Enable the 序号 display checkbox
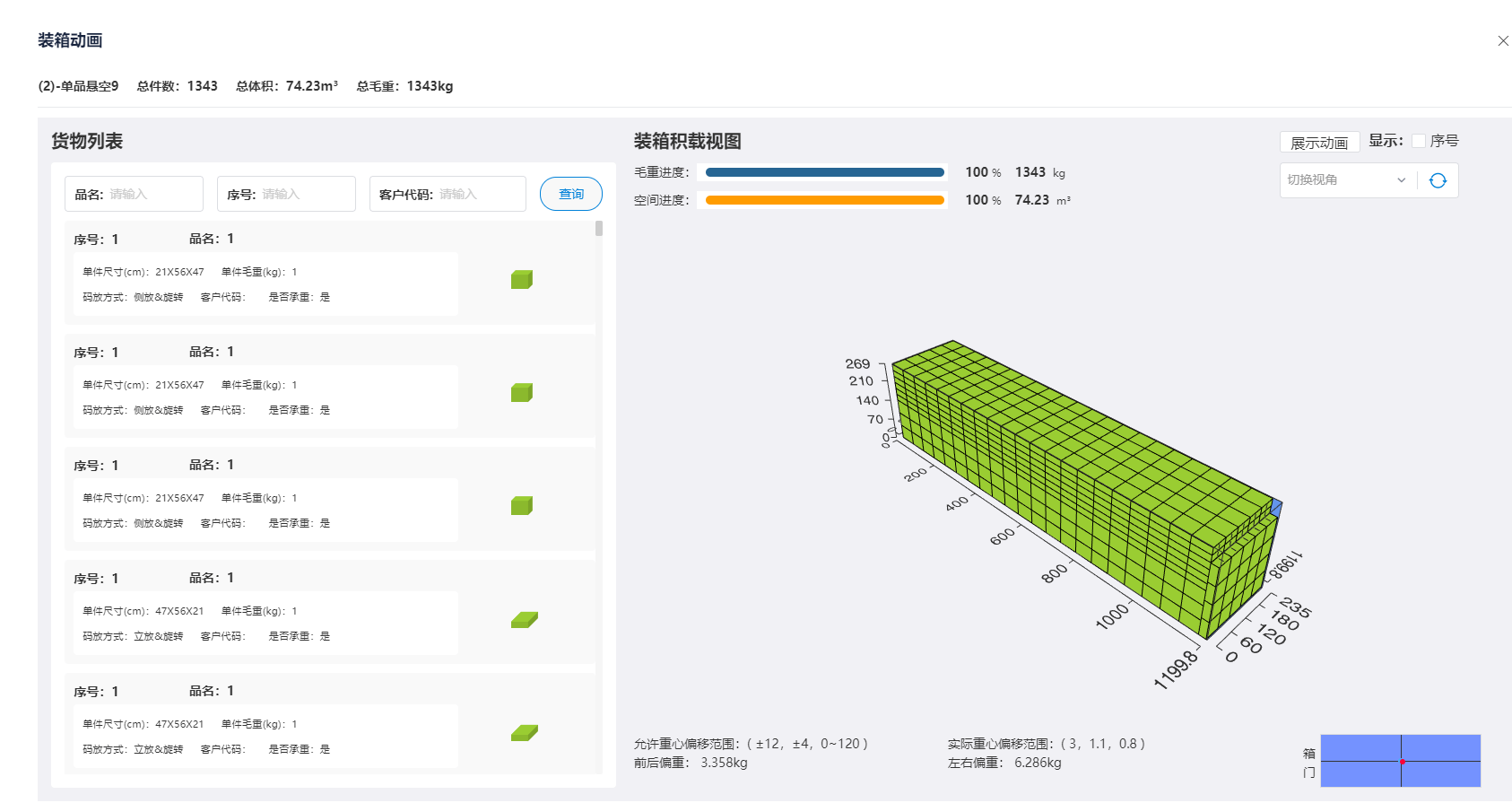Screen dimensions: 1512x803 pyautogui.click(x=1419, y=141)
